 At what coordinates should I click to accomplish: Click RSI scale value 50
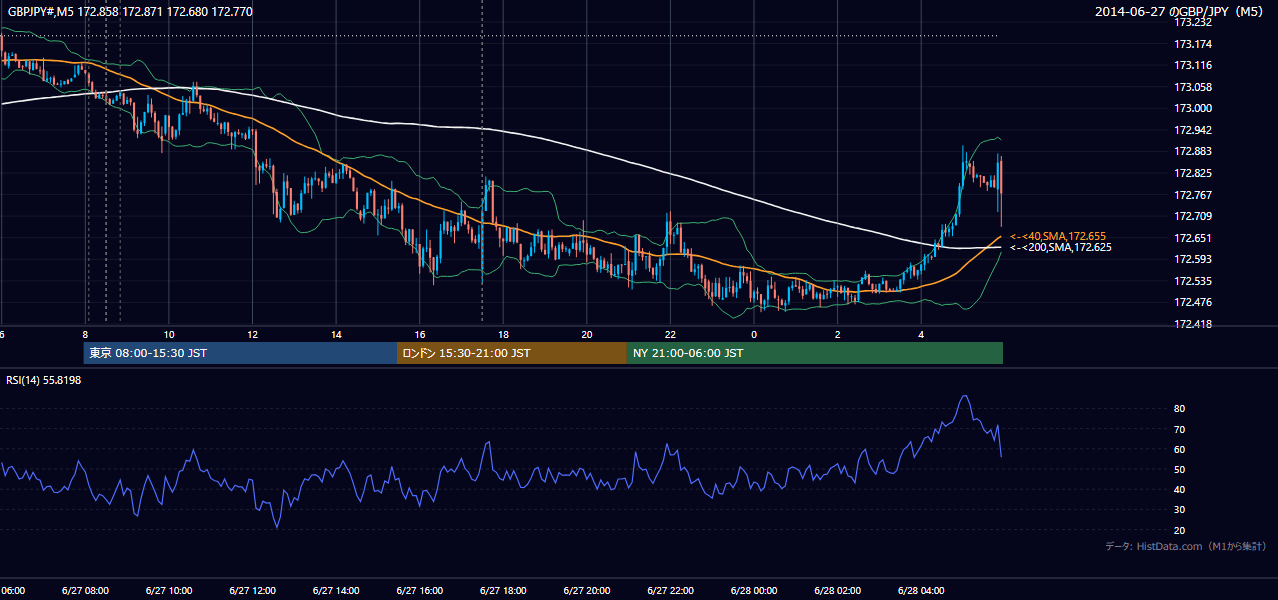click(x=1180, y=469)
